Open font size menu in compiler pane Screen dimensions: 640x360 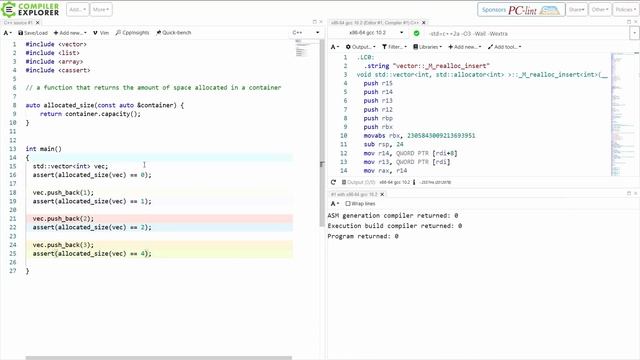pyautogui.click(x=335, y=47)
